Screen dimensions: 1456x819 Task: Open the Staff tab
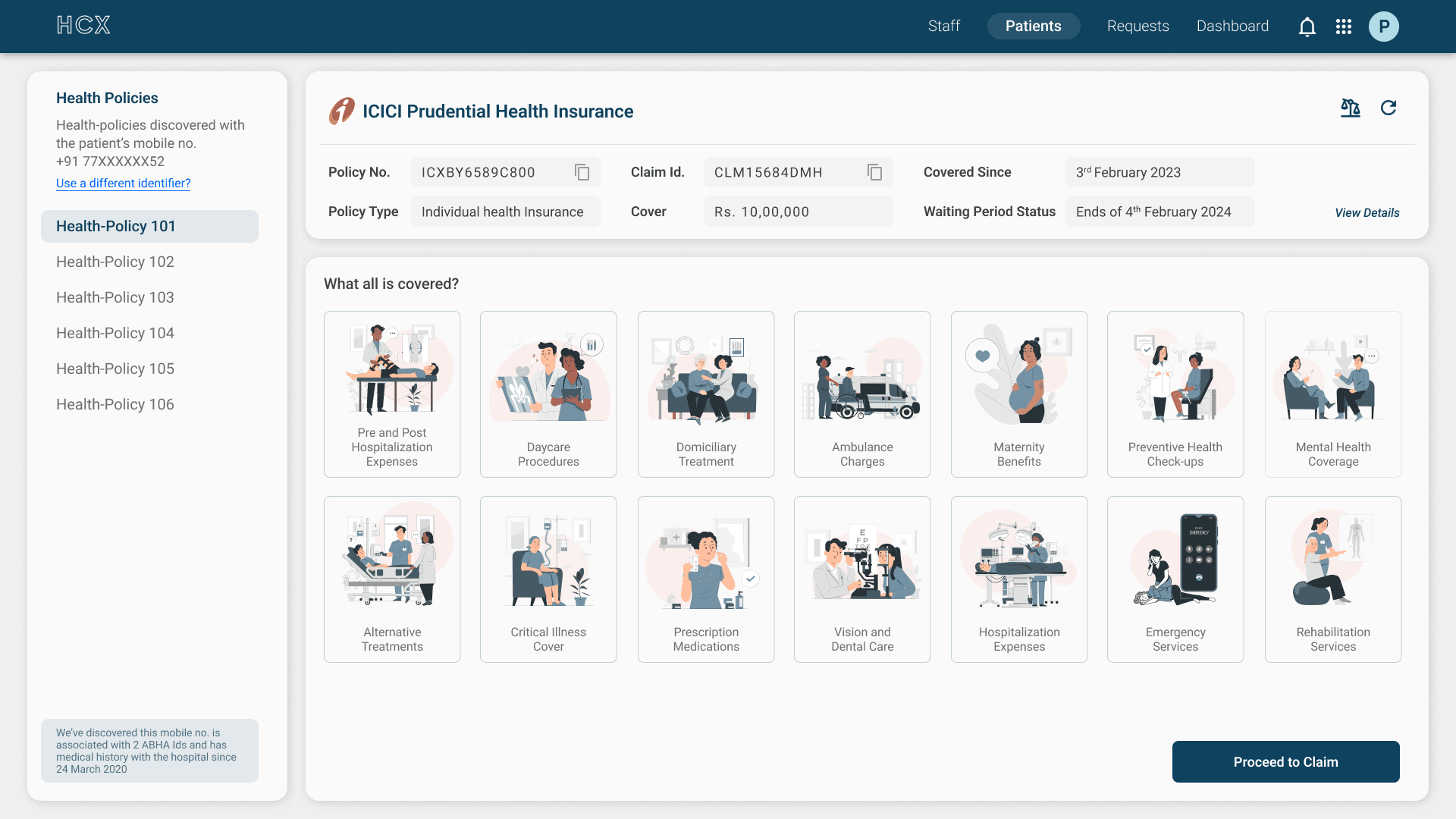coord(943,26)
